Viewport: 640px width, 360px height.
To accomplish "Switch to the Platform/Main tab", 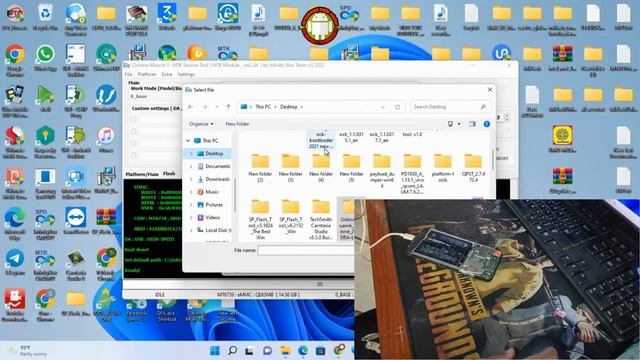I will (x=142, y=174).
